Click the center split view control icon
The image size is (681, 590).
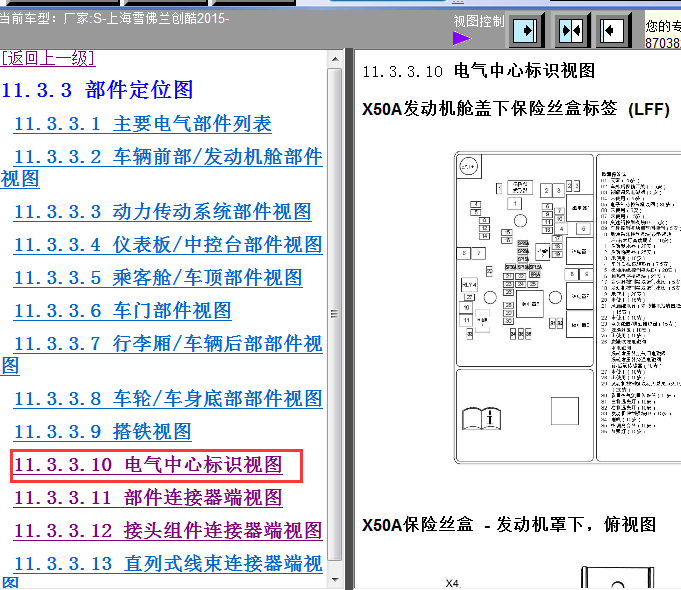tap(571, 30)
